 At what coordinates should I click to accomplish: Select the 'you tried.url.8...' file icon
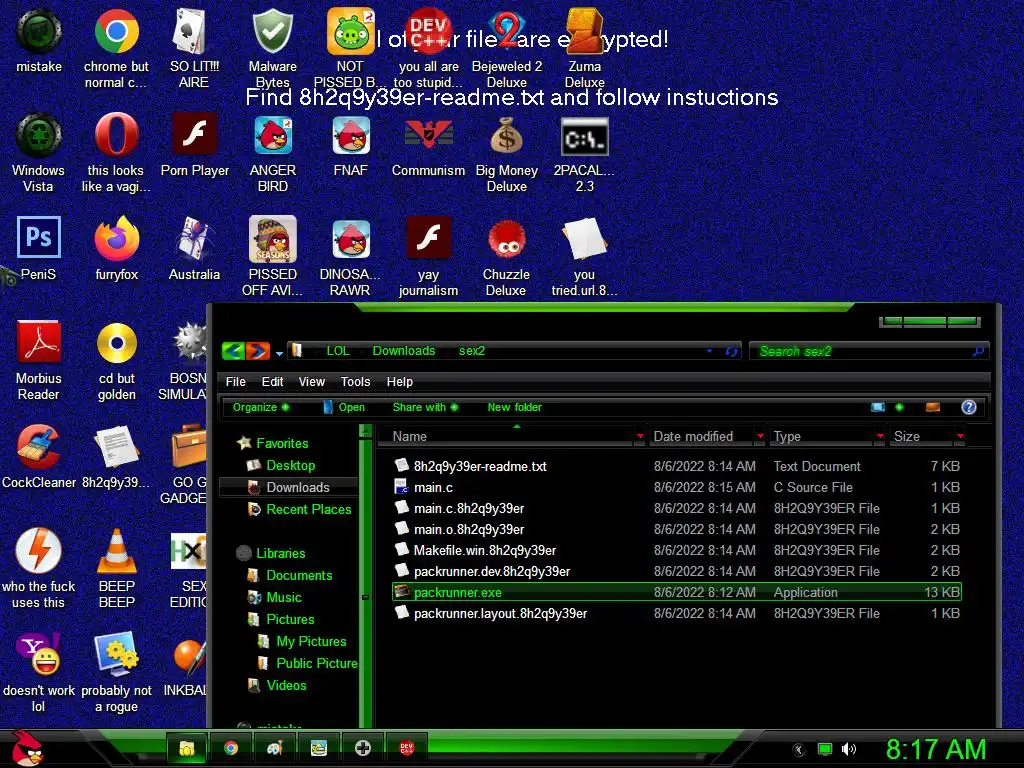pyautogui.click(x=584, y=256)
